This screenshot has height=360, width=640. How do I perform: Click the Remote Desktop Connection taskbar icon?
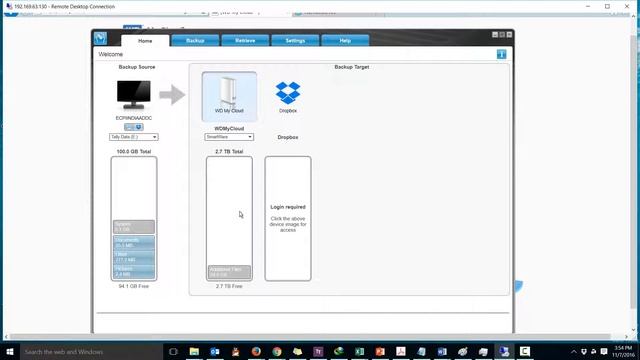(x=504, y=351)
